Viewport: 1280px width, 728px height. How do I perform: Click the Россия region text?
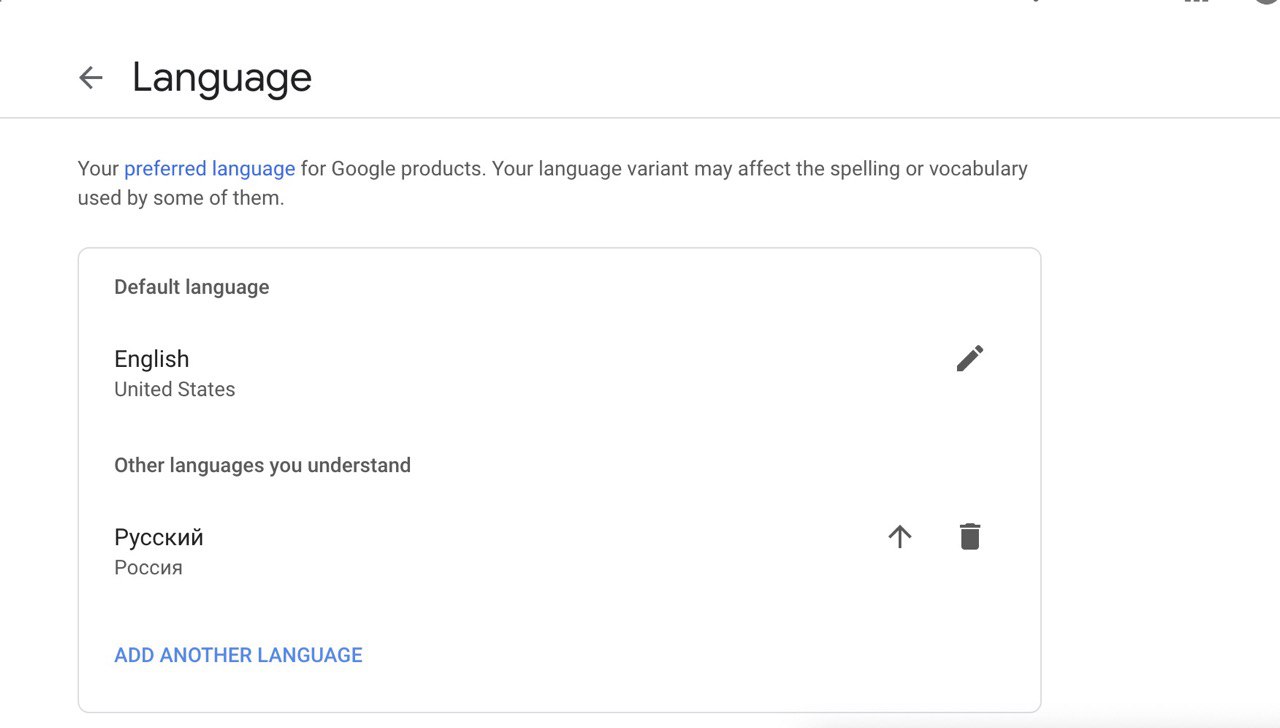click(148, 568)
